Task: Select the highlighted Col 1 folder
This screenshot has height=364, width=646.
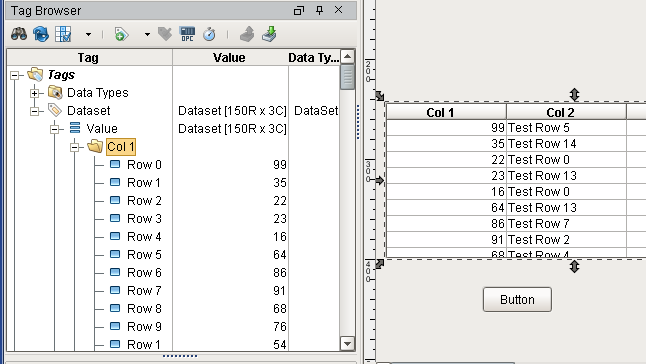Action: click(121, 147)
